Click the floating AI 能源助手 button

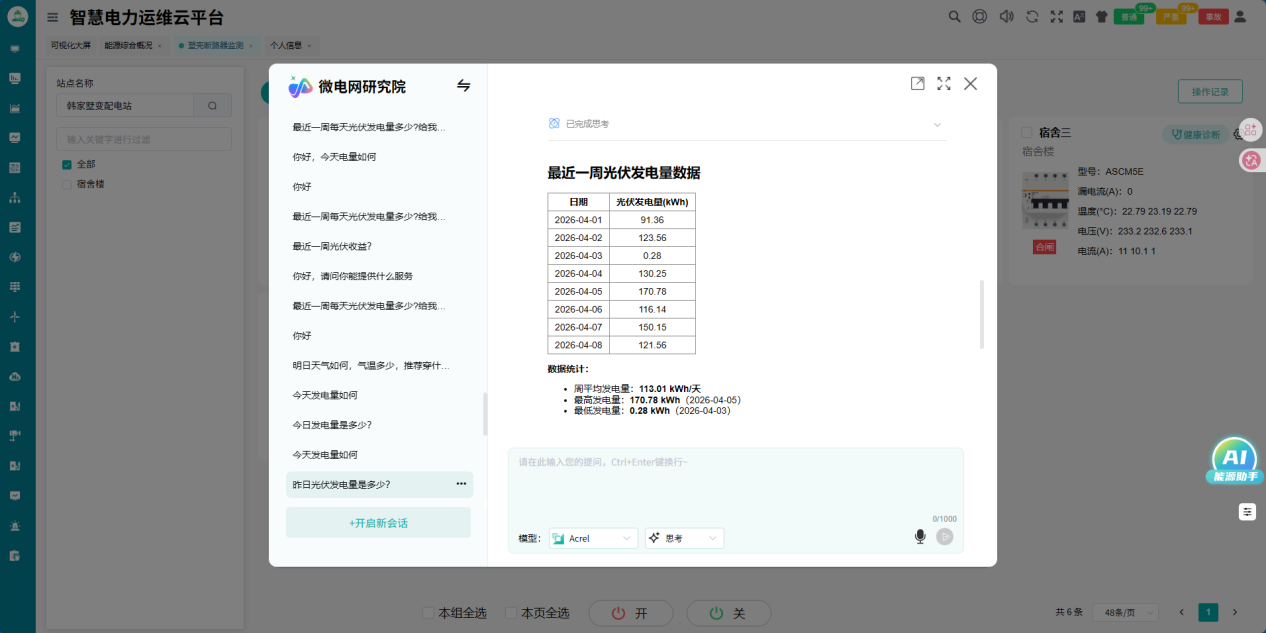tap(1233, 462)
